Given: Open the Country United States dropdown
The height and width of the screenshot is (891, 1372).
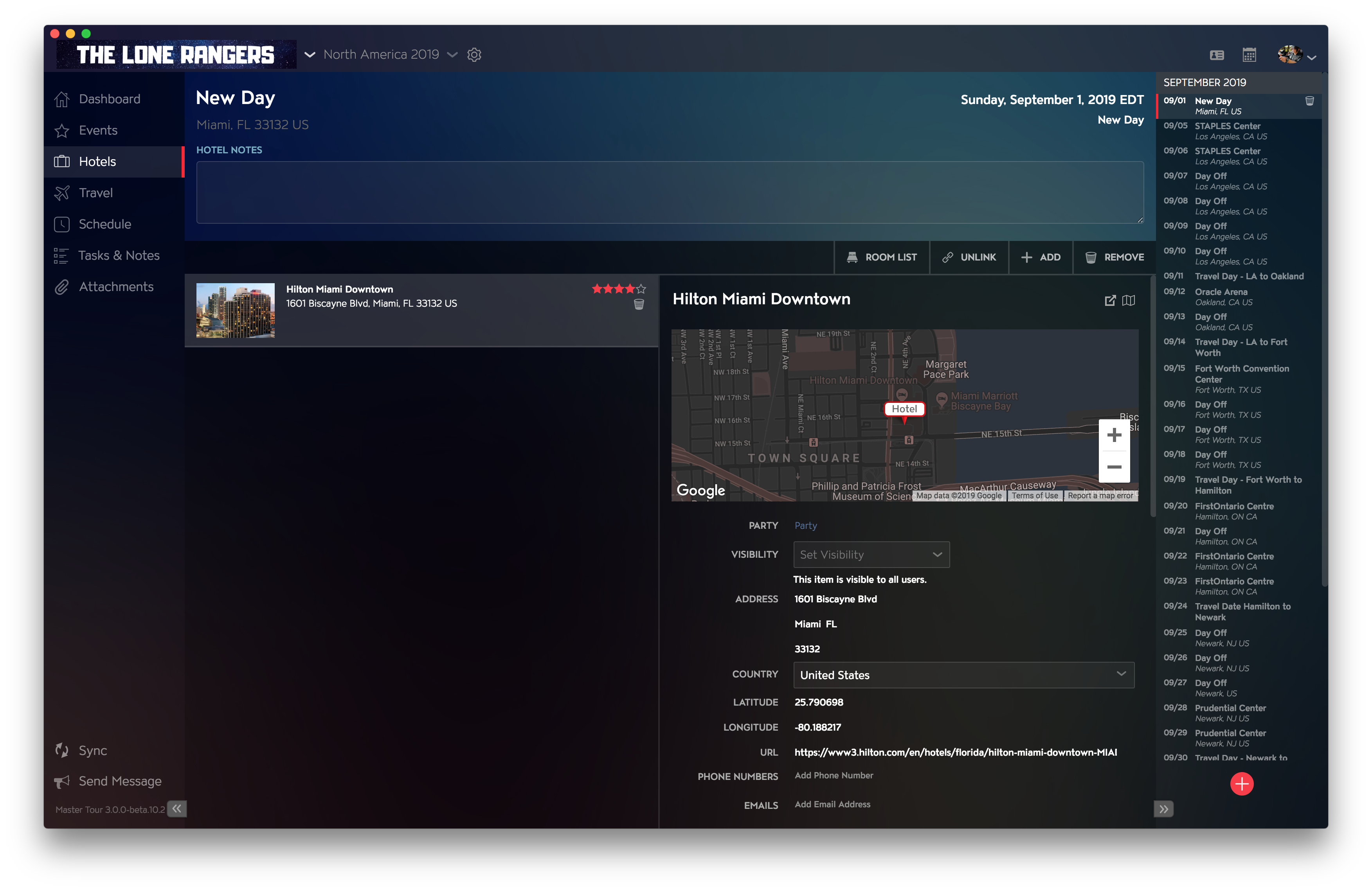Looking at the screenshot, I should click(964, 675).
